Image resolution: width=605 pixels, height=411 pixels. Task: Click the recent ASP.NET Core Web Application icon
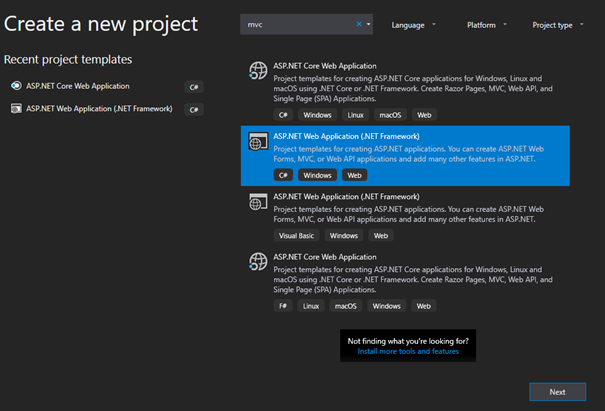tap(16, 86)
